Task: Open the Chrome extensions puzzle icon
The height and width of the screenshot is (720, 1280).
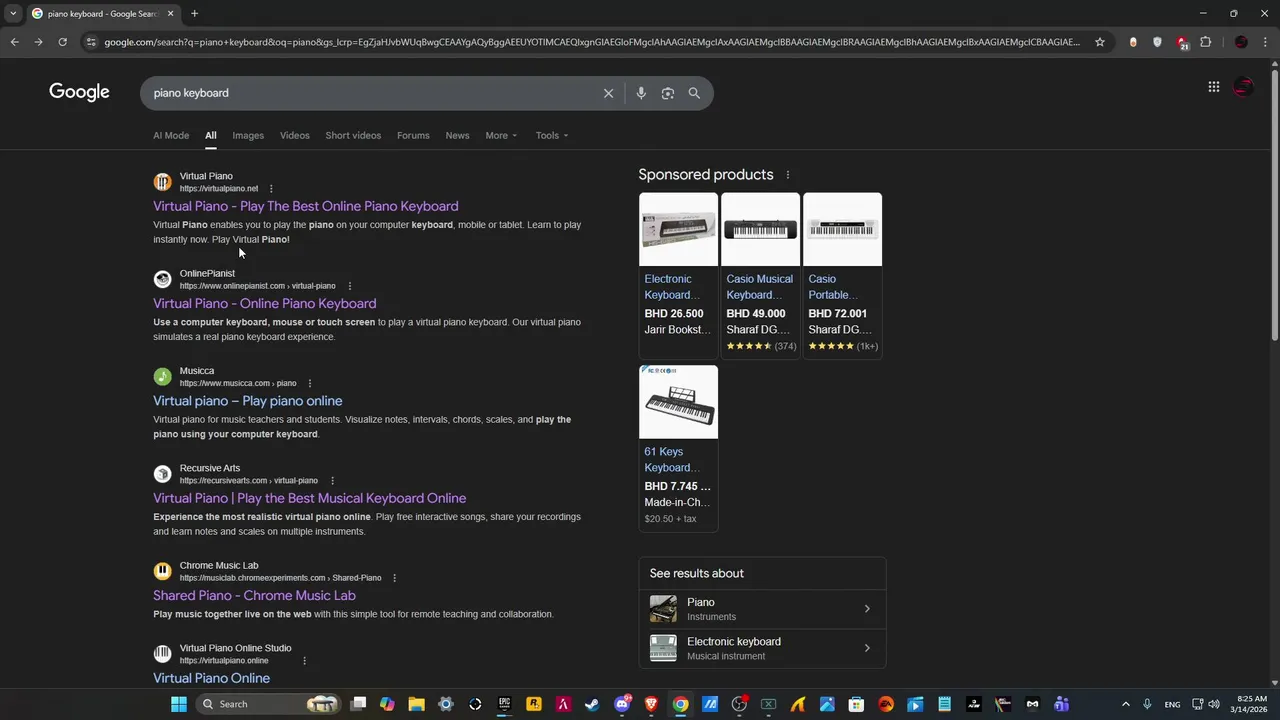Action: 1205,42
